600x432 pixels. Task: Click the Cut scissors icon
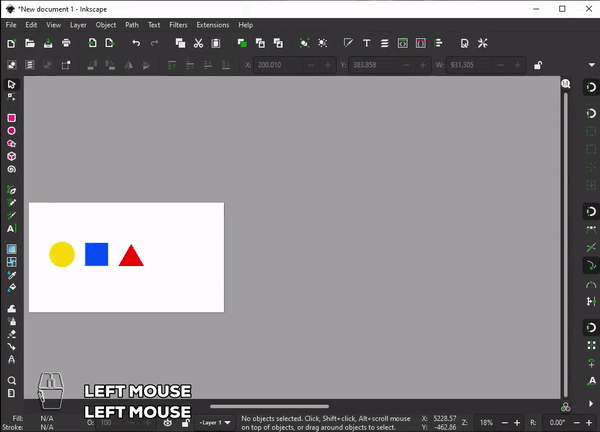tap(199, 43)
